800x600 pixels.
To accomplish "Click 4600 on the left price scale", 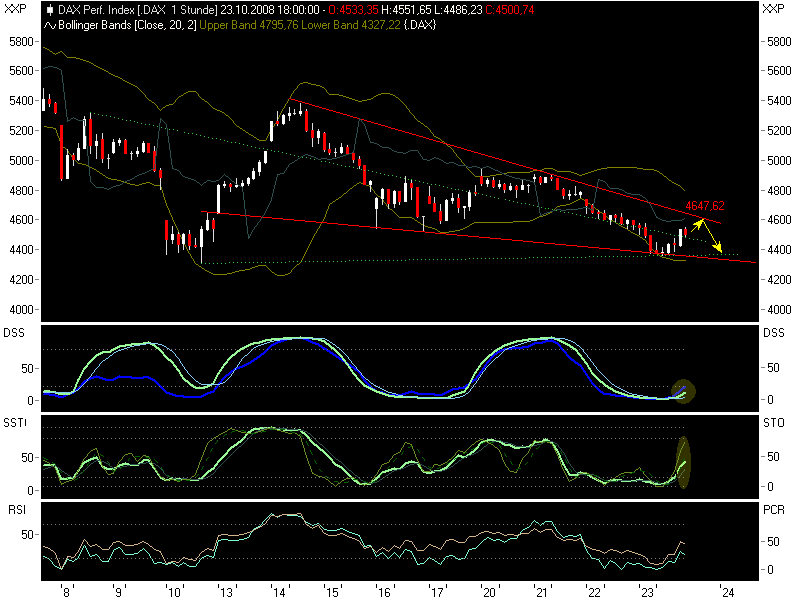I will click(21, 220).
